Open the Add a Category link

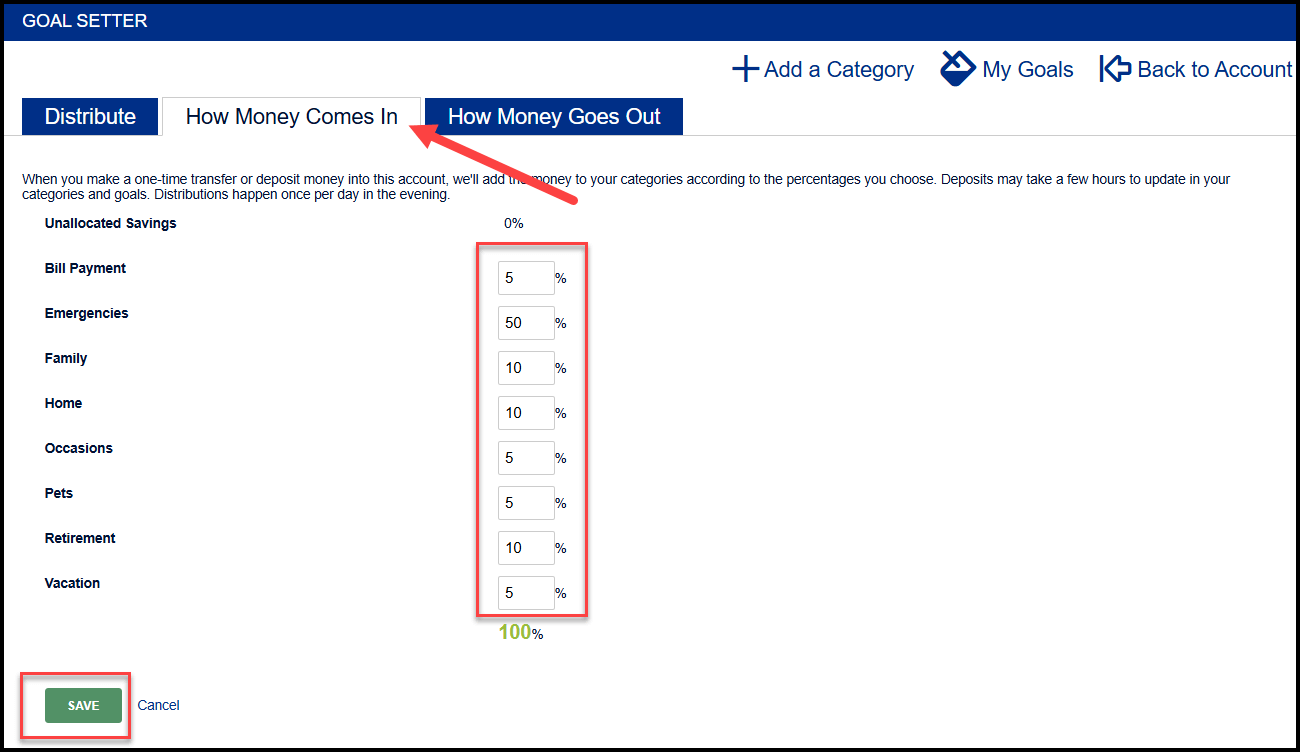click(838, 70)
